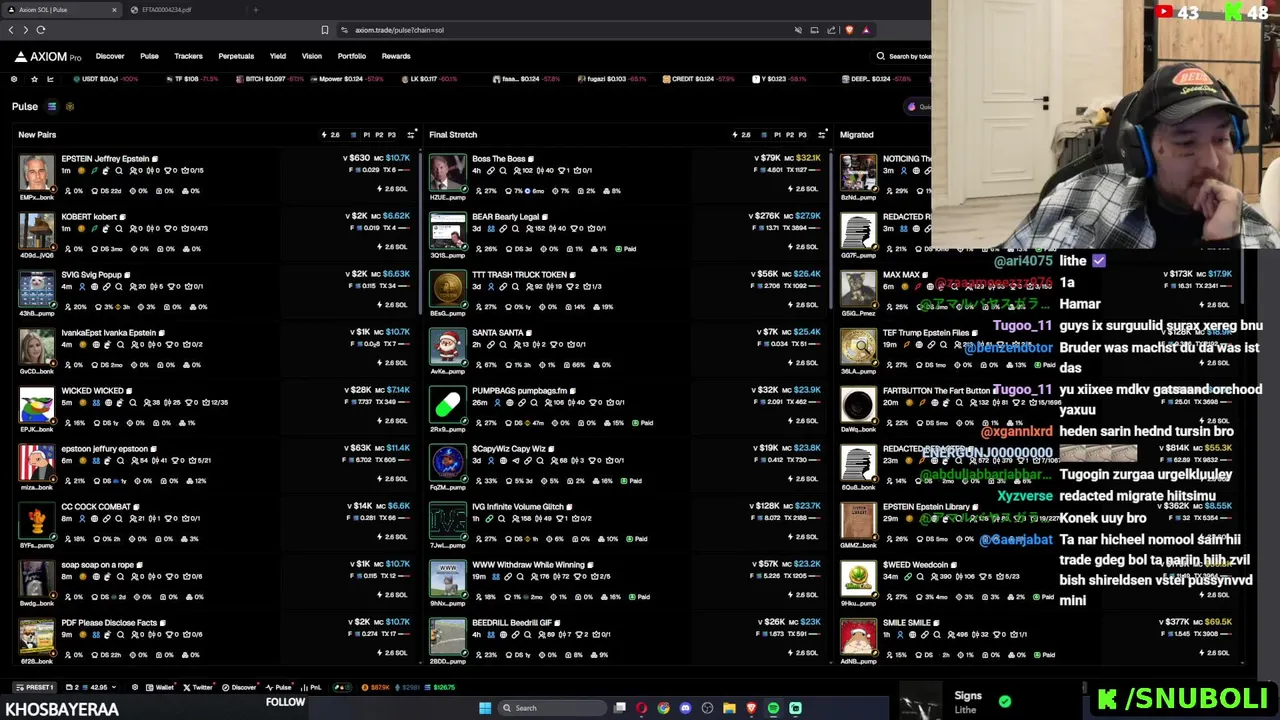Open TTT TRASH TRUCK TOKEN coin thumbnail
This screenshot has height=720, width=1280.
click(x=448, y=289)
